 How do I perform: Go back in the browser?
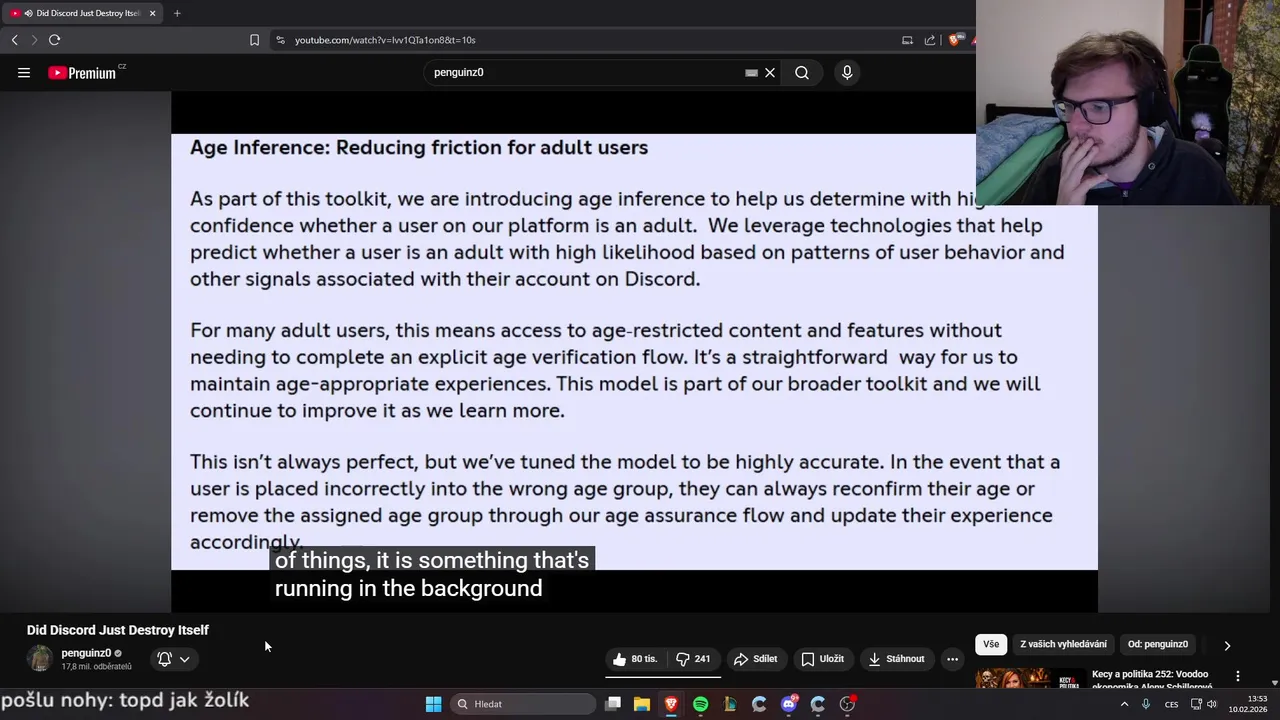click(14, 40)
